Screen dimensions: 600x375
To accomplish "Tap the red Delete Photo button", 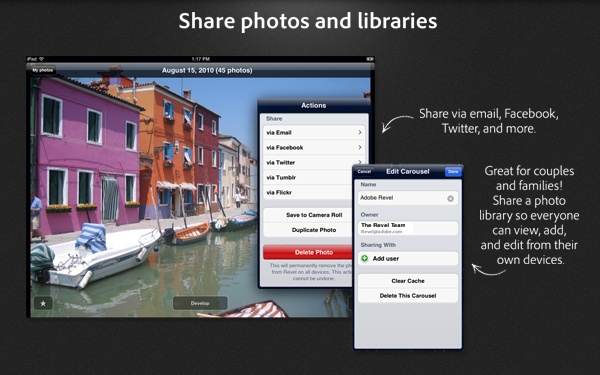I will pos(308,252).
